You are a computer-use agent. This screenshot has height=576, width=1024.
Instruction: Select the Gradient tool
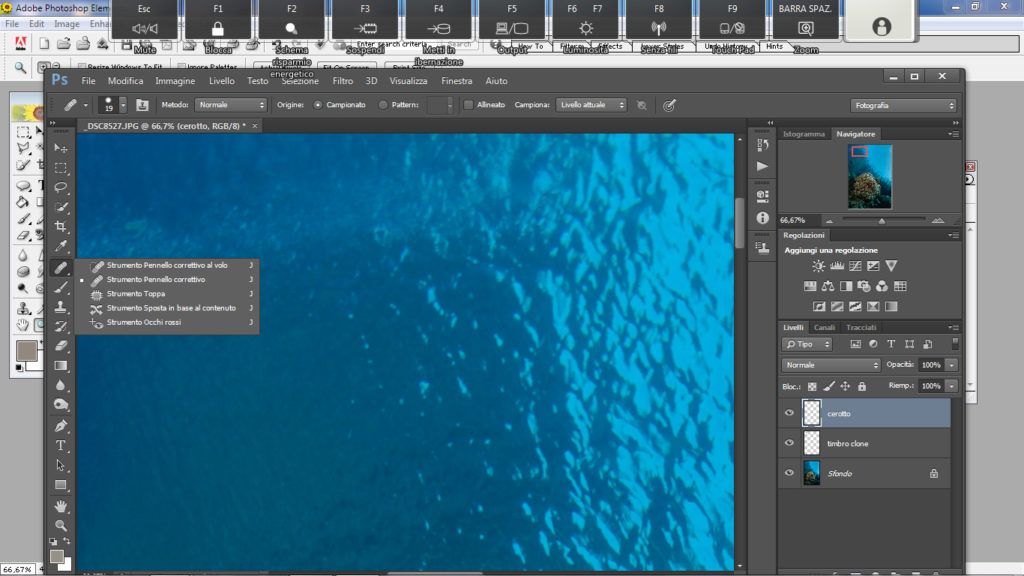[61, 365]
